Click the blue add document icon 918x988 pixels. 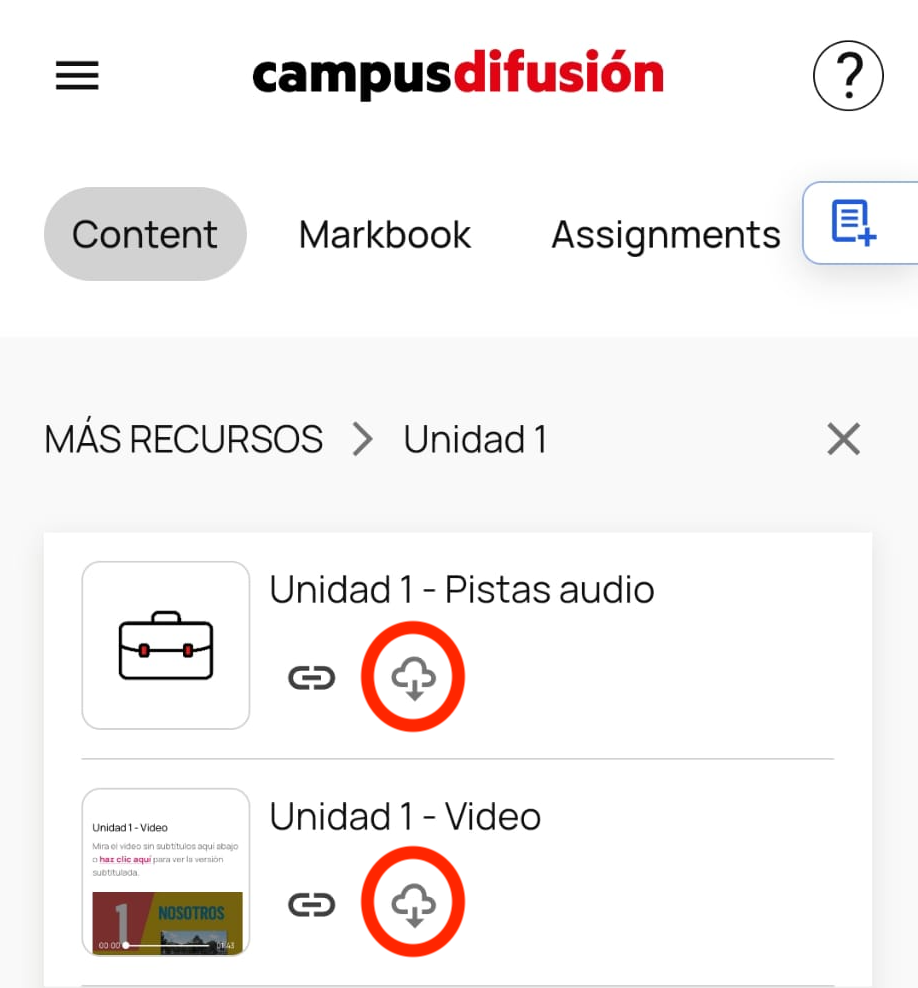point(853,222)
